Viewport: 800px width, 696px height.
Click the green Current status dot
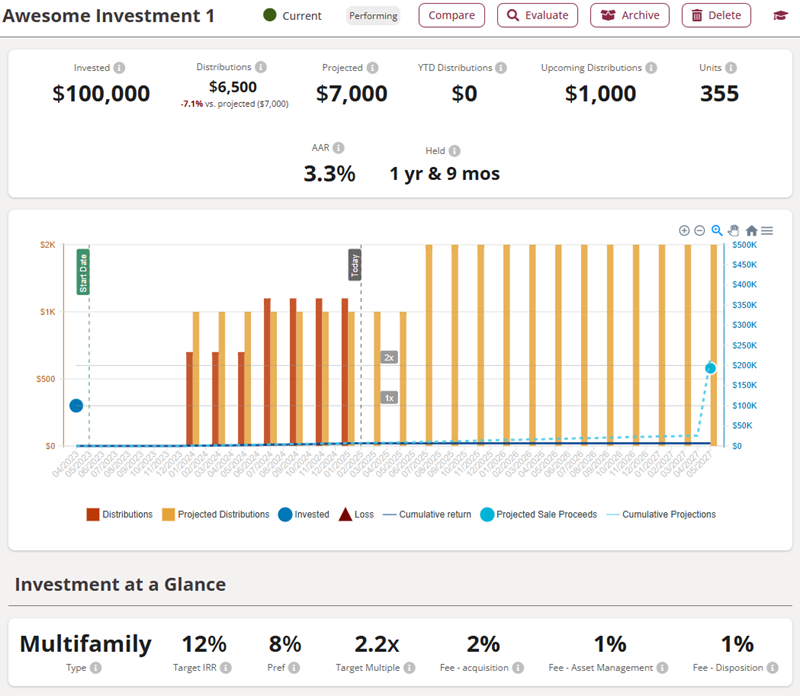269,15
